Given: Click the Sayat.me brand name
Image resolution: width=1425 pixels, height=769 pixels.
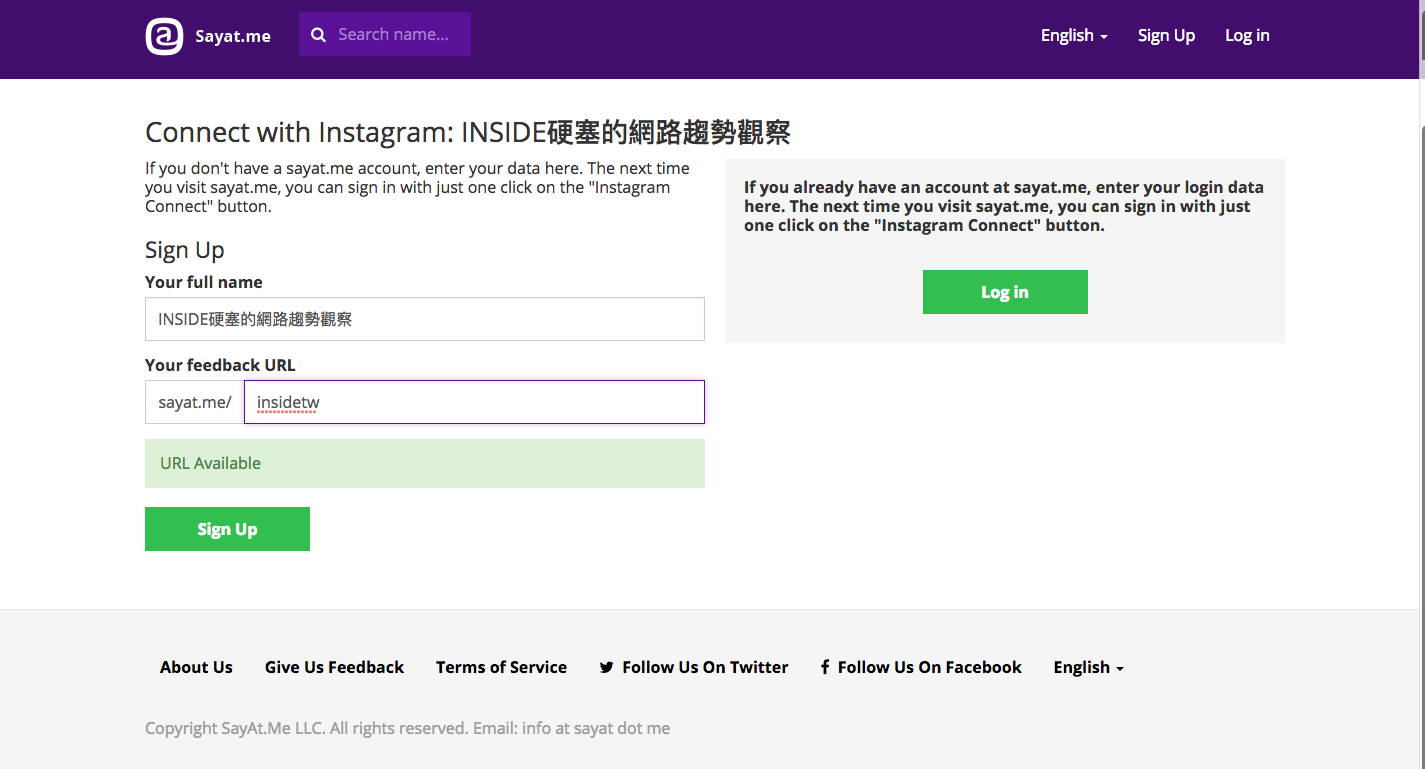Looking at the screenshot, I should click(233, 36).
